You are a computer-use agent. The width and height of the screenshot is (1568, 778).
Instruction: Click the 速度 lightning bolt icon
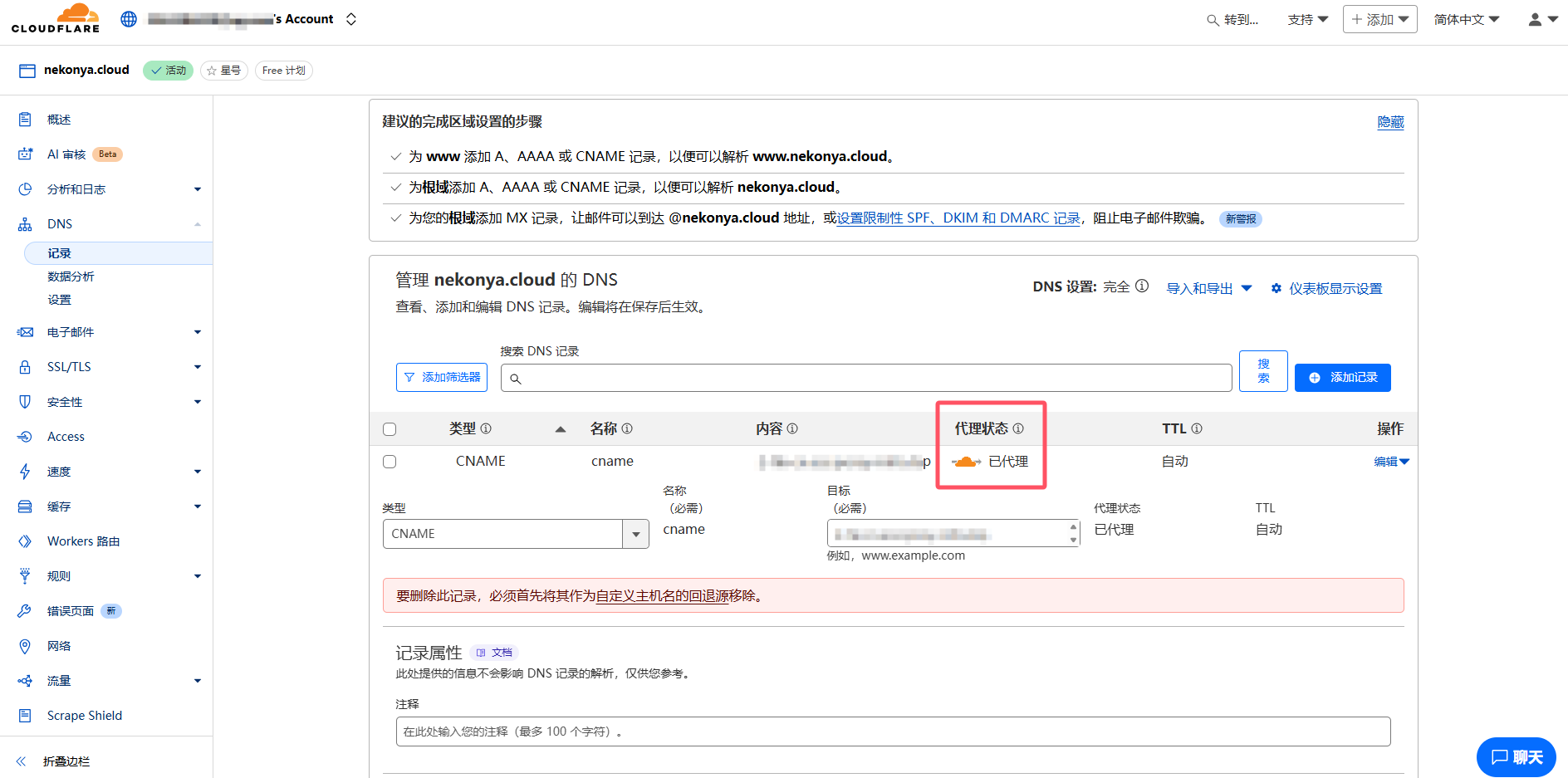[25, 472]
